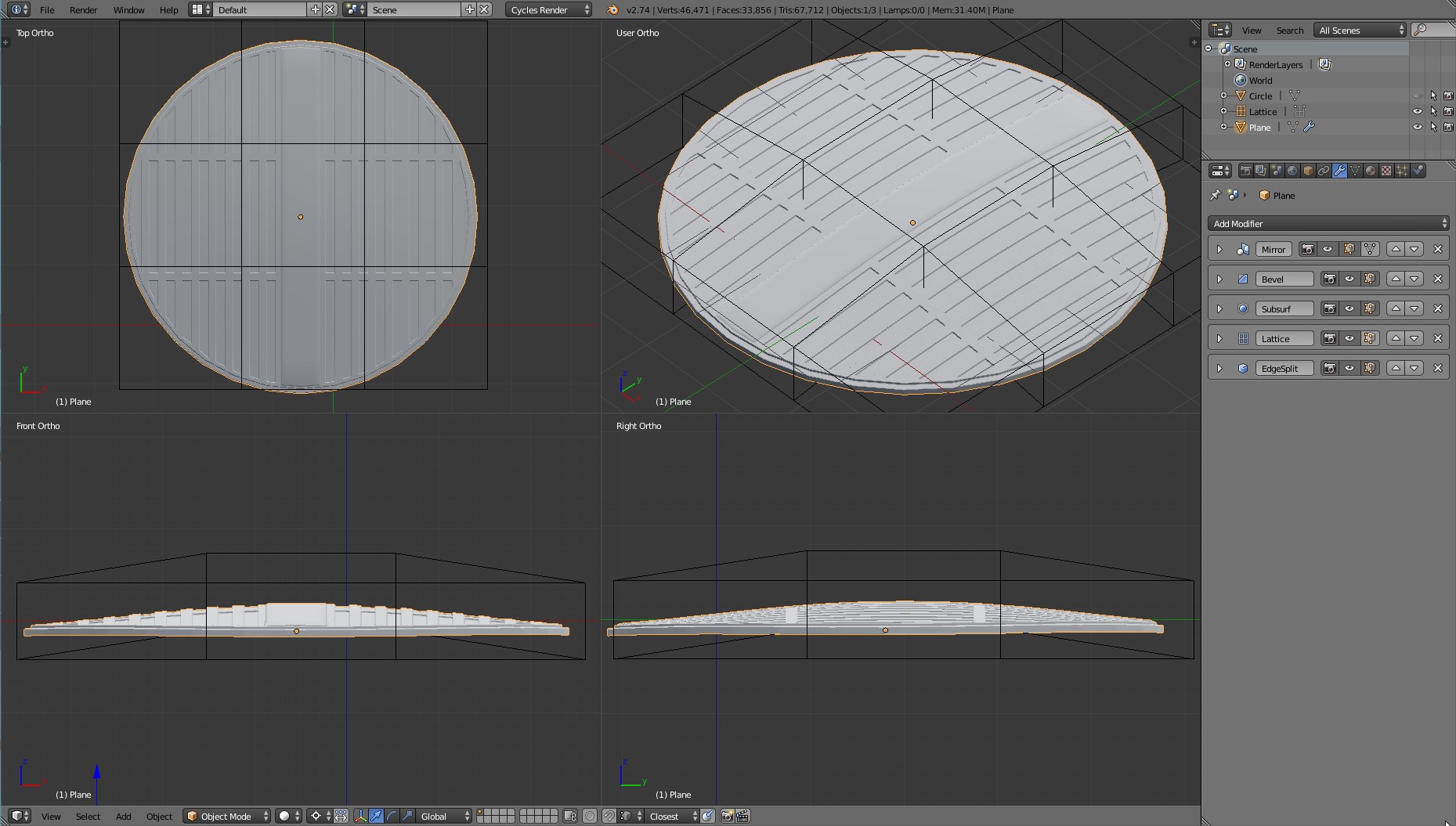Remove the EdgeSplit modifier
Image resolution: width=1456 pixels, height=826 pixels.
(1437, 368)
